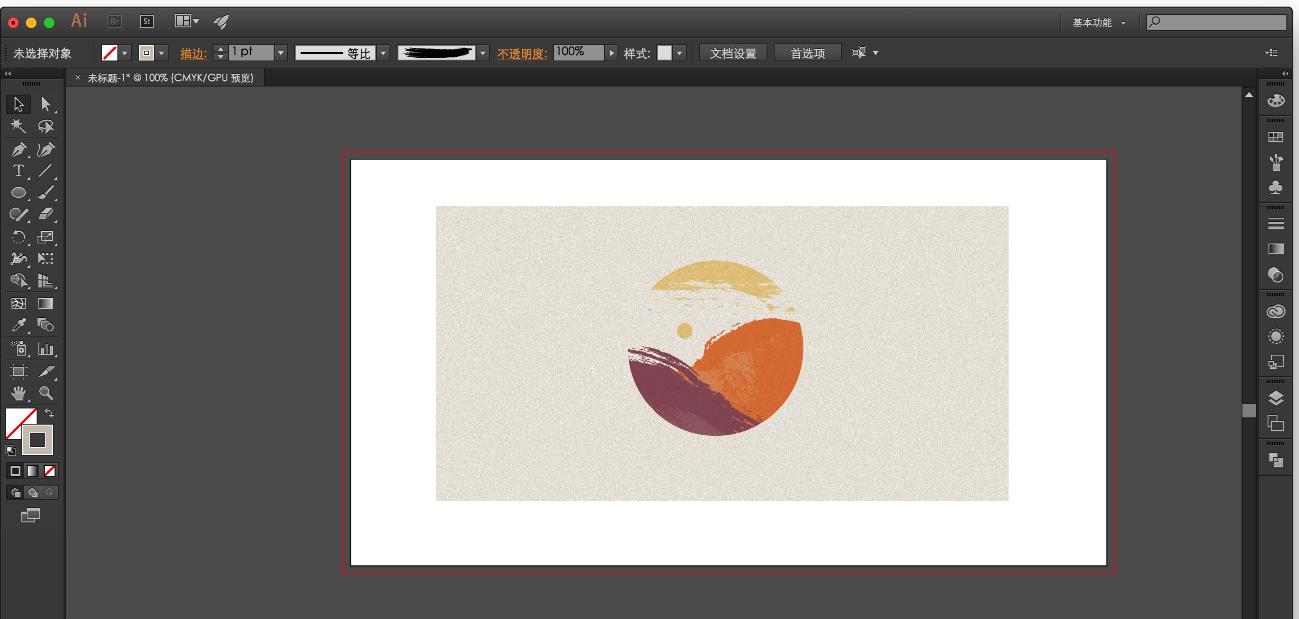The height and width of the screenshot is (619, 1299).
Task: Select the Zoom tool
Action: click(46, 391)
